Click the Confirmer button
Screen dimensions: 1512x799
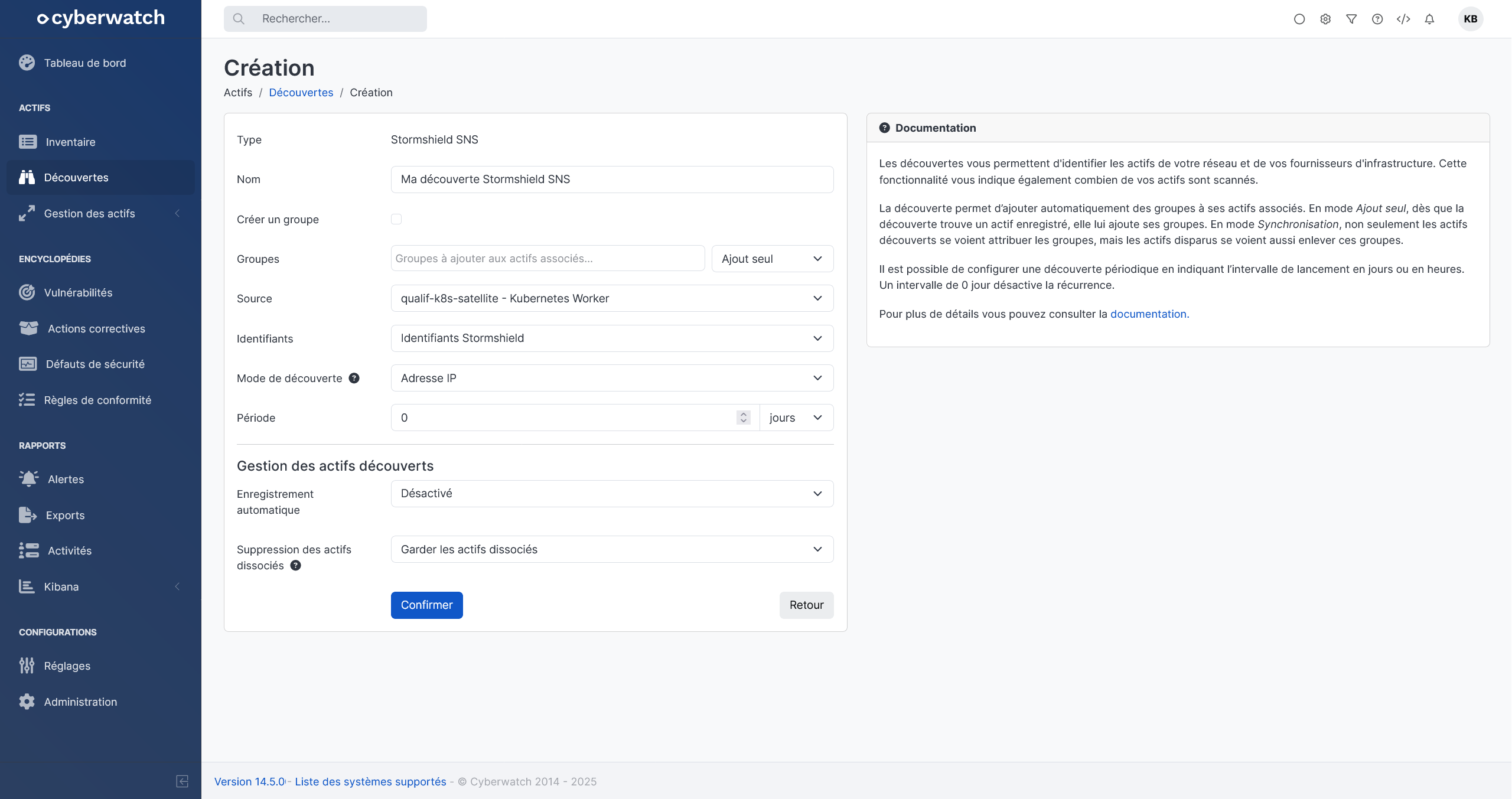(x=426, y=605)
